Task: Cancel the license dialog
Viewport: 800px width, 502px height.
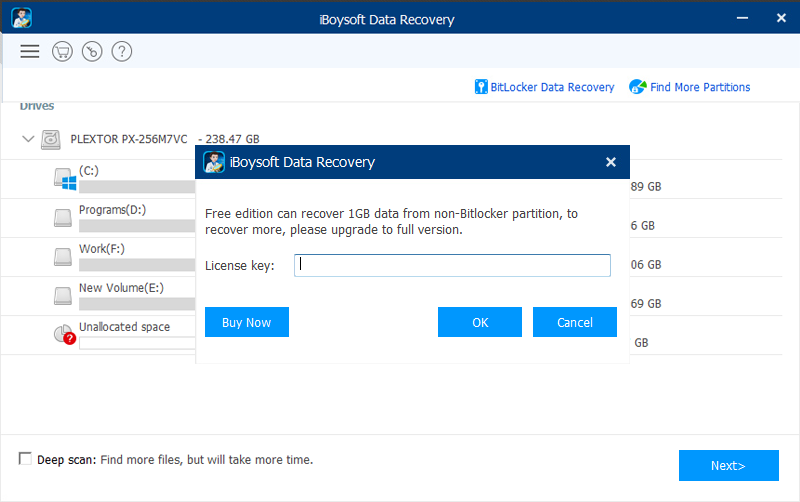Action: pos(575,322)
